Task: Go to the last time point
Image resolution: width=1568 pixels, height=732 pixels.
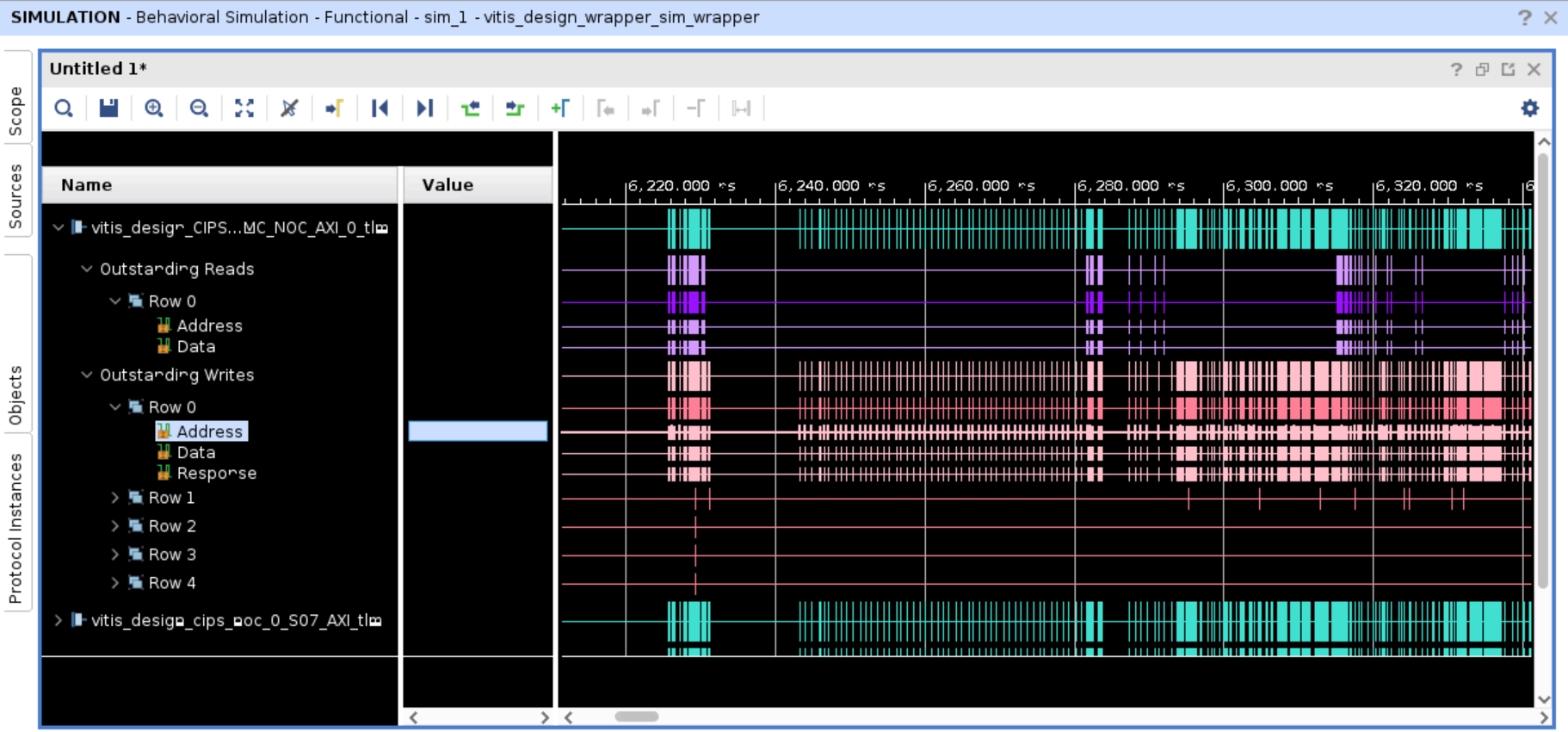Action: (424, 109)
